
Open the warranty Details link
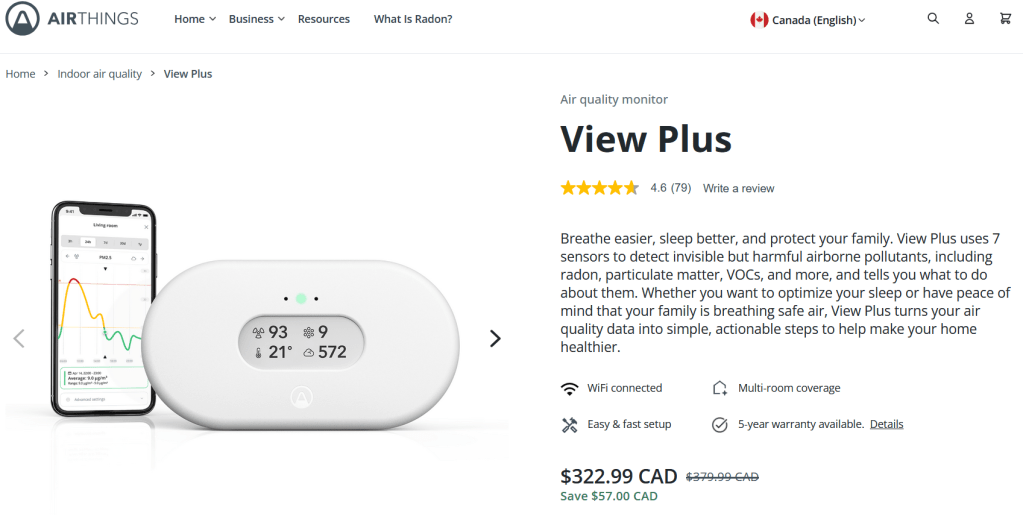coord(886,424)
